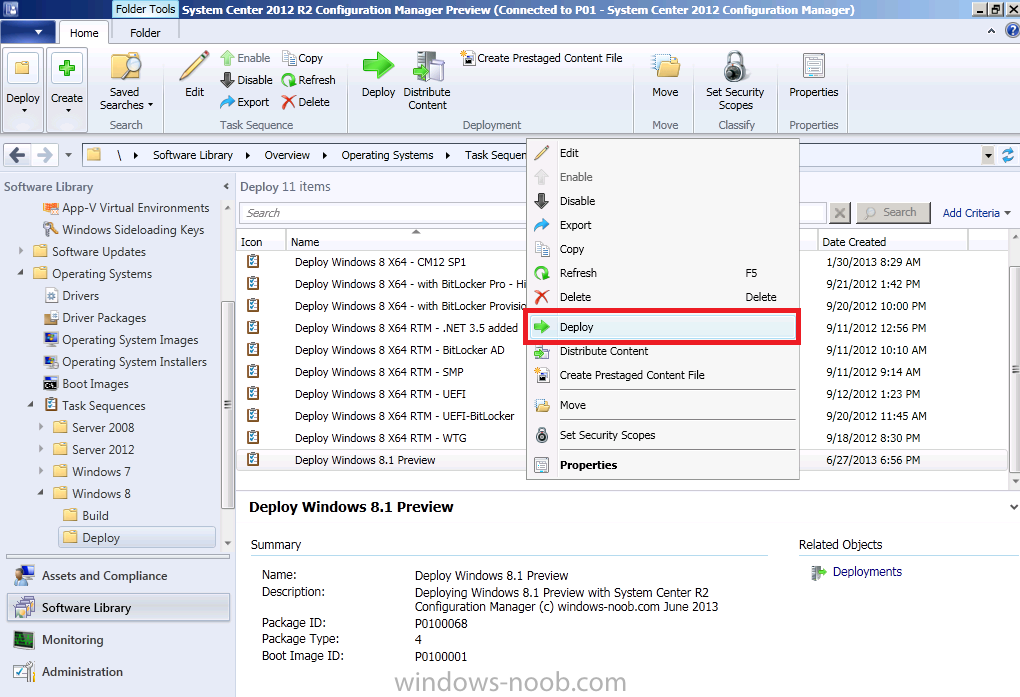Collapse the Task Sequences tree node
The image size is (1020, 697).
[31, 405]
